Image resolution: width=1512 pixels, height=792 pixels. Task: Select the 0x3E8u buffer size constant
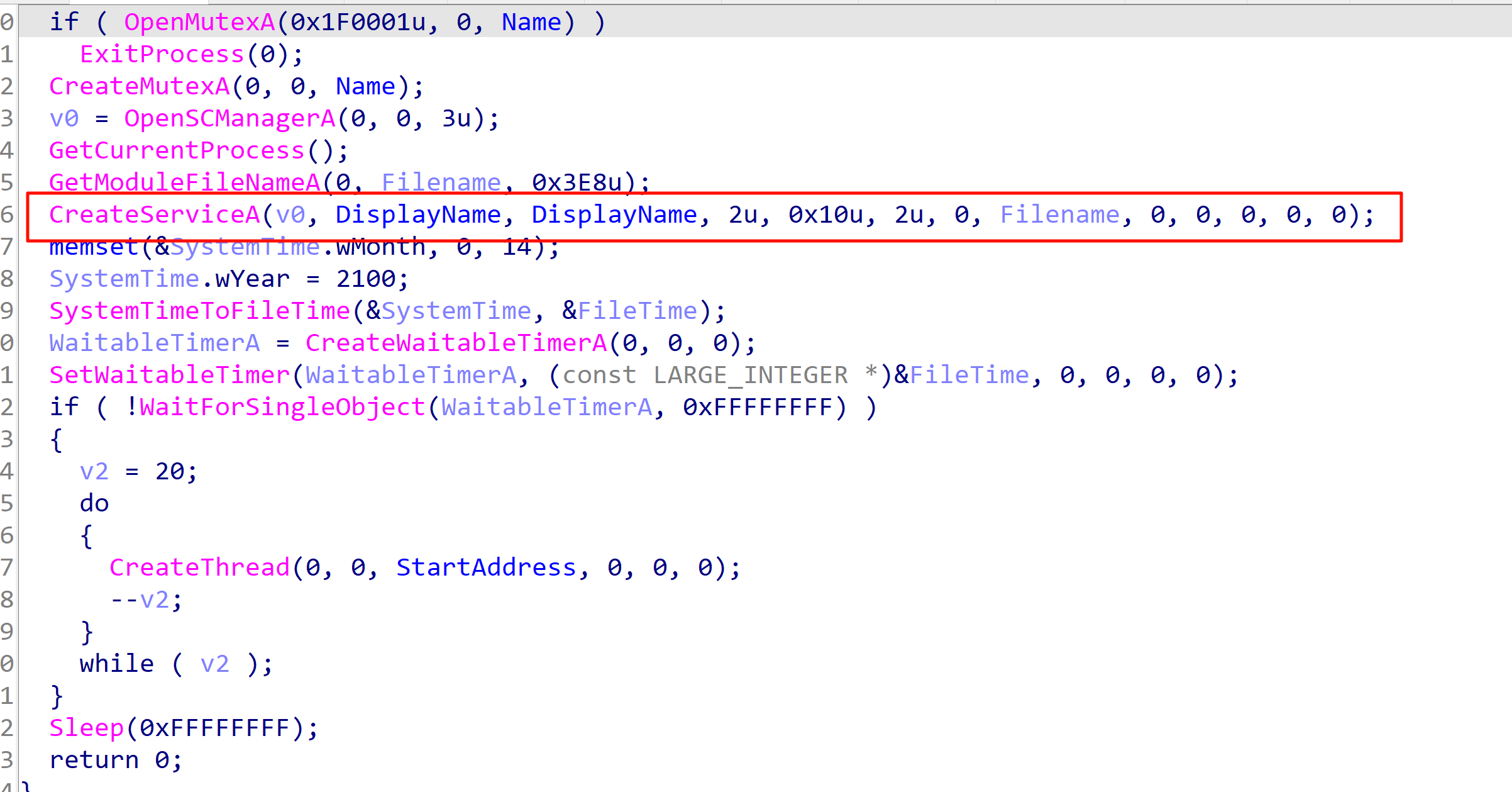(x=577, y=182)
